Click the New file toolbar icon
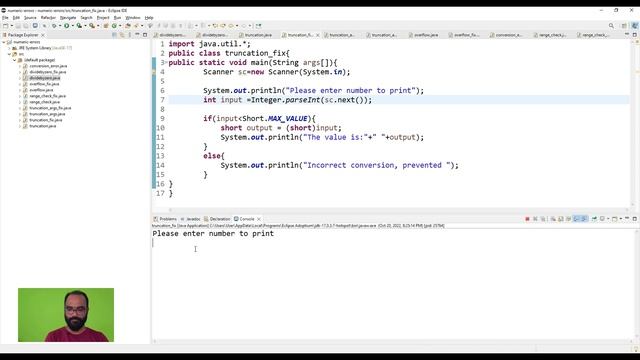The height and width of the screenshot is (360, 640). tap(5, 26)
